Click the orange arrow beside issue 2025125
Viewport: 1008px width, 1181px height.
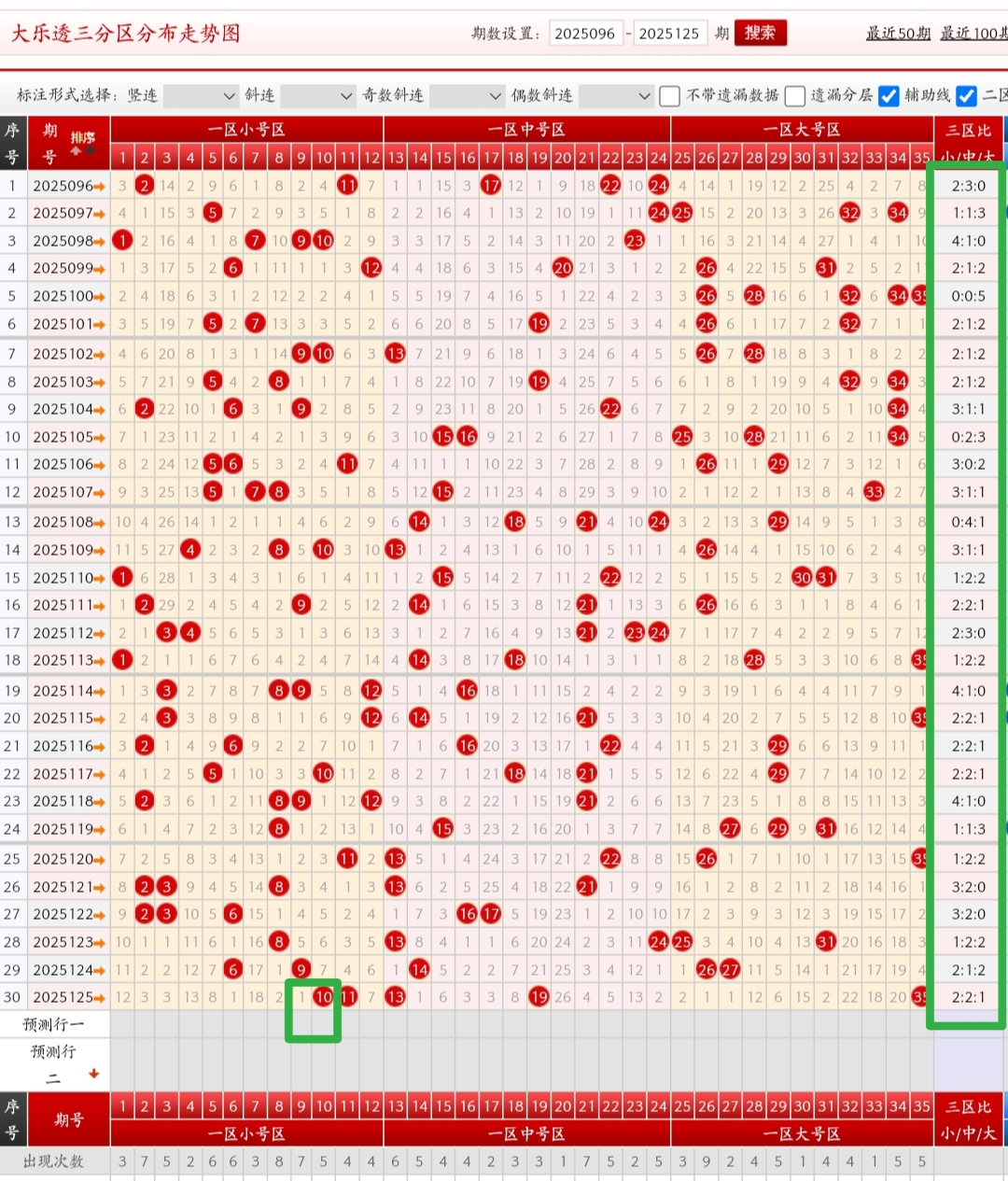pyautogui.click(x=100, y=998)
